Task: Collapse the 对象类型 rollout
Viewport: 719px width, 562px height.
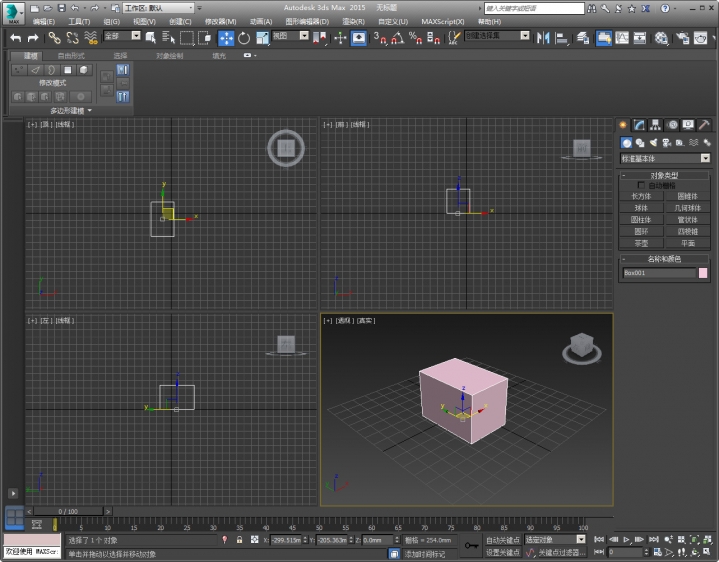Action: pos(664,175)
